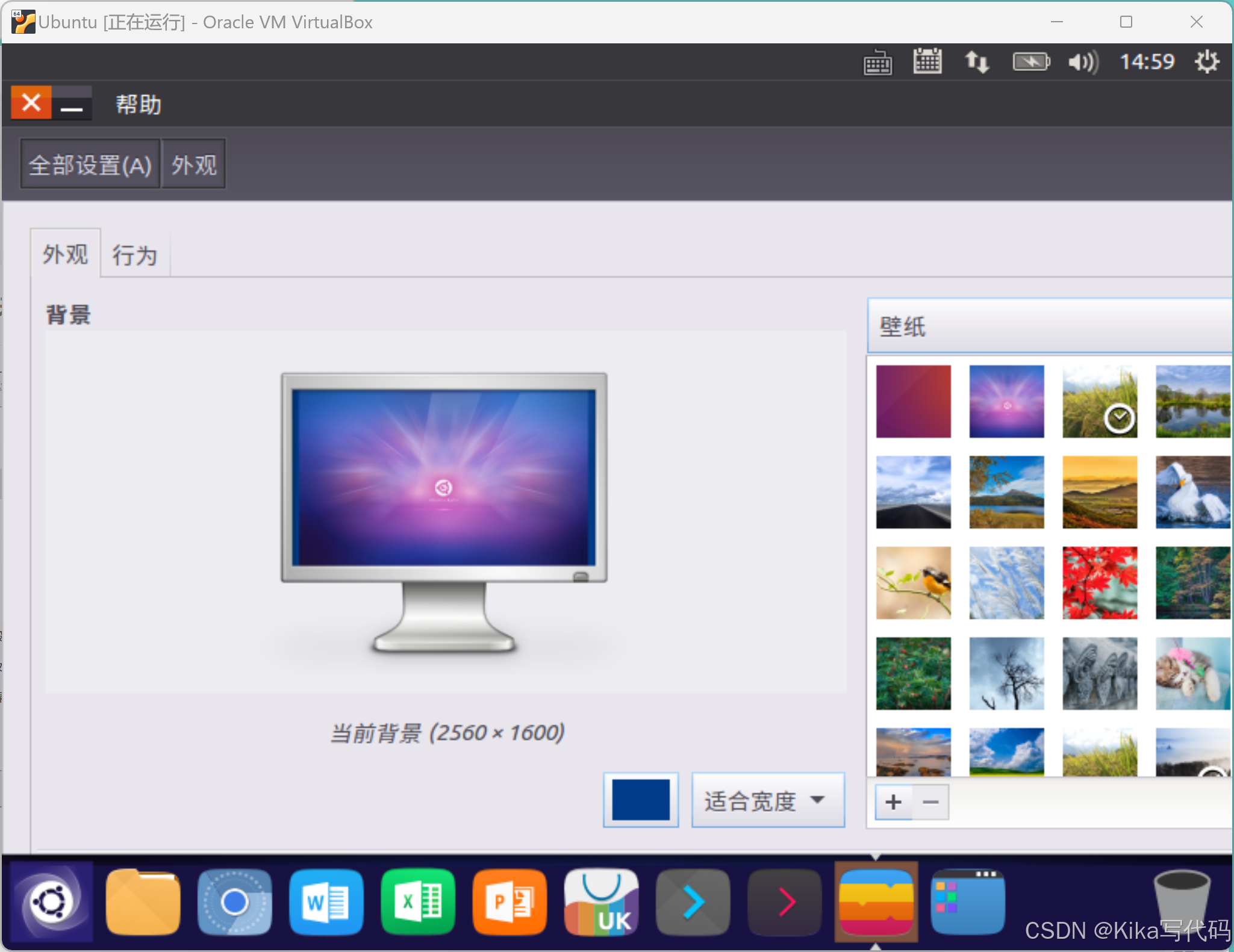Click the minus button to remove wallpaper
This screenshot has height=952, width=1234.
click(930, 801)
